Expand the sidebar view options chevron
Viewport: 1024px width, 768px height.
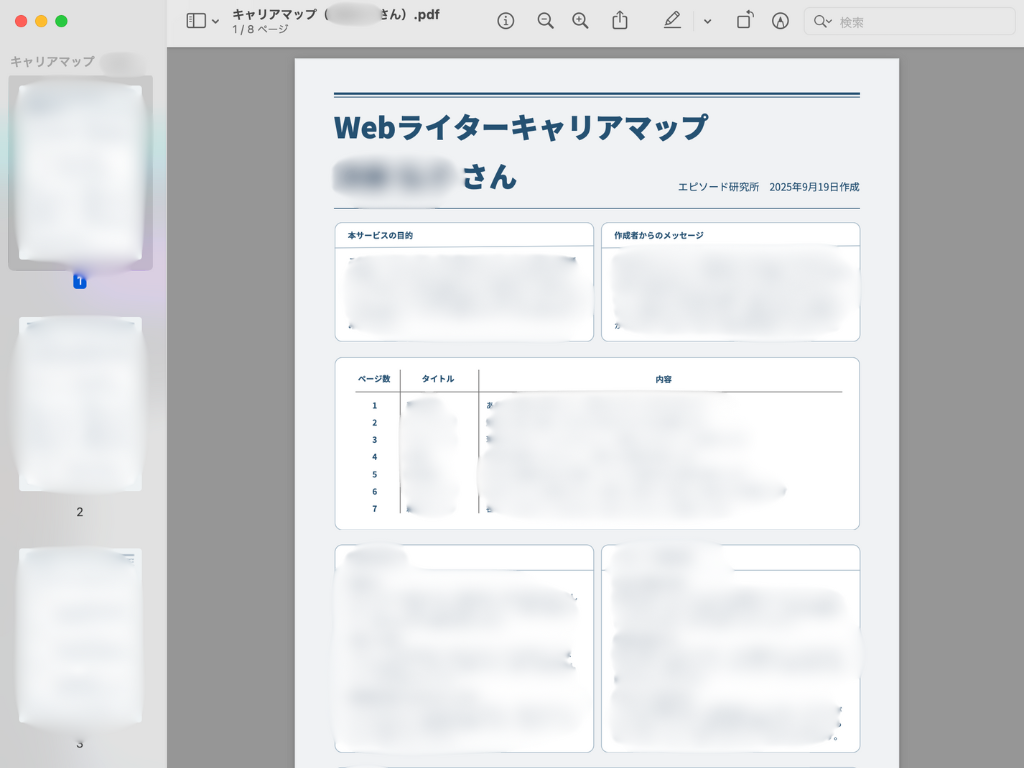pyautogui.click(x=216, y=22)
